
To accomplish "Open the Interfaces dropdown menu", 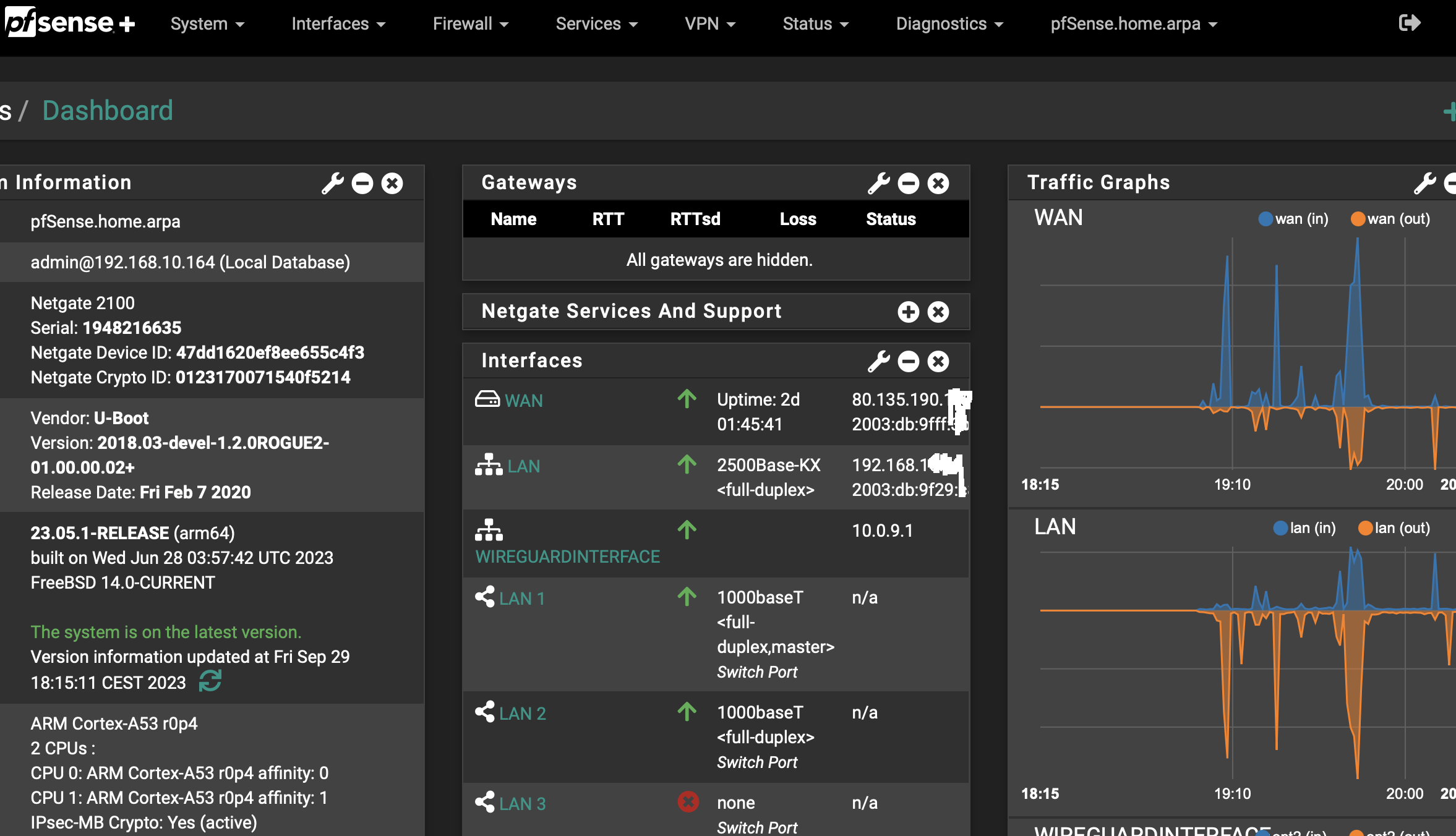I will (x=338, y=23).
